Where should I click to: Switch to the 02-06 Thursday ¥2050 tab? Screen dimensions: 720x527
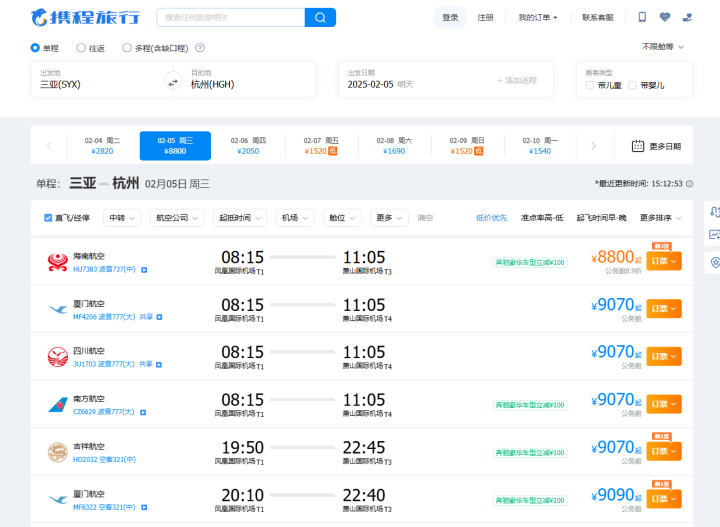(248, 146)
